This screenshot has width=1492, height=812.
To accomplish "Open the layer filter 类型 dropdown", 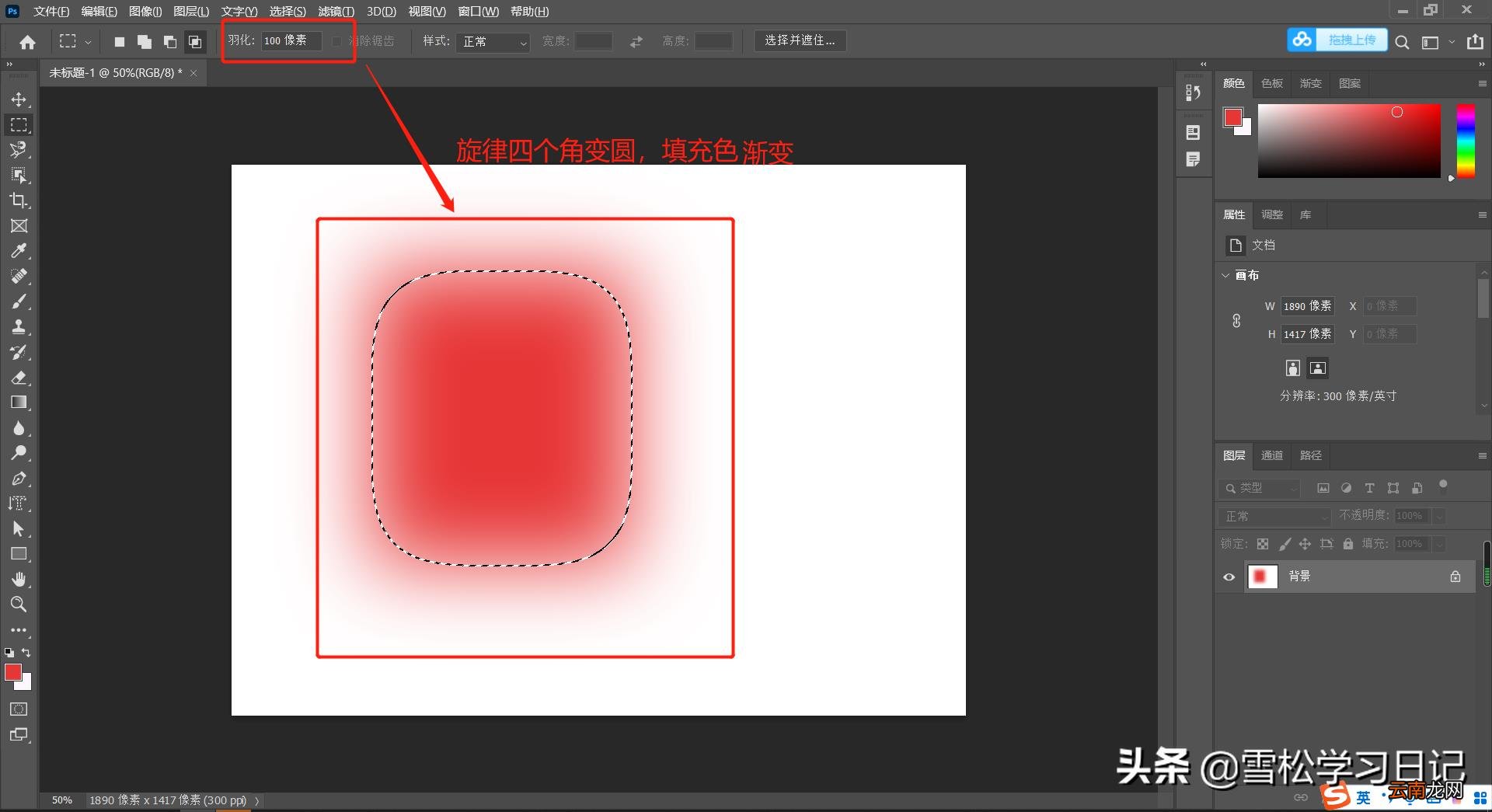I will (1259, 488).
